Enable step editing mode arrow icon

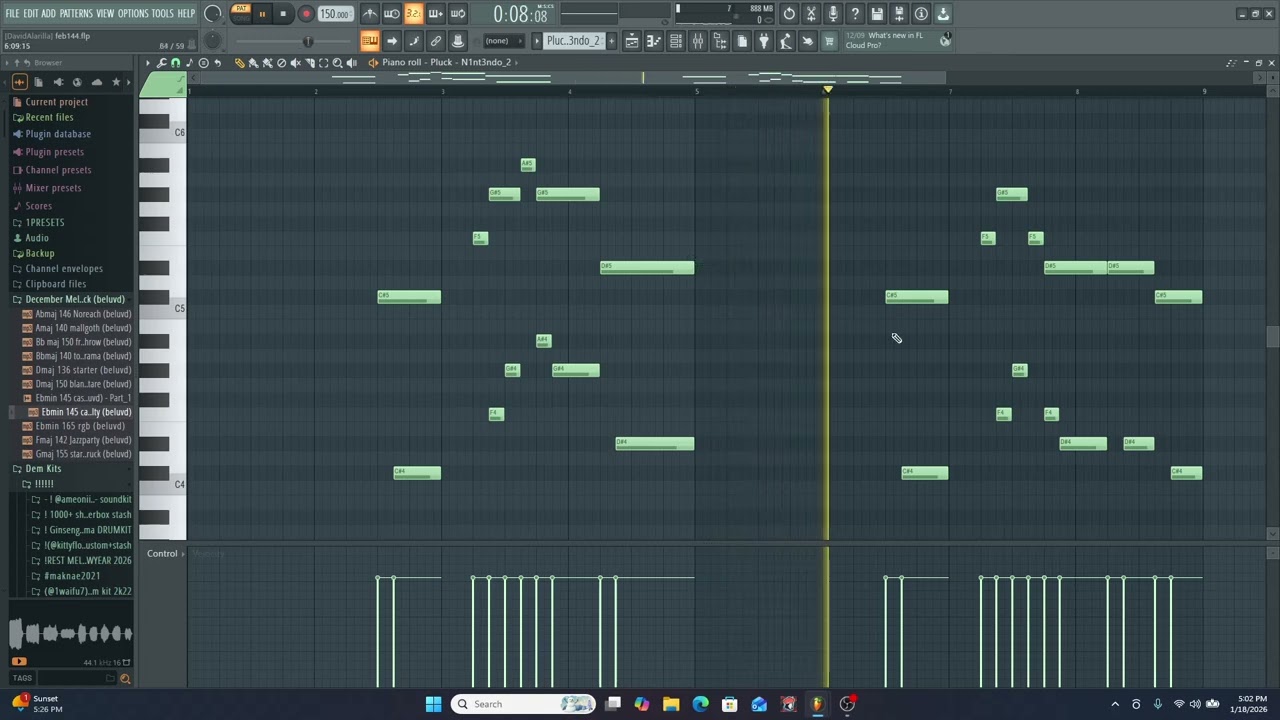(x=392, y=41)
